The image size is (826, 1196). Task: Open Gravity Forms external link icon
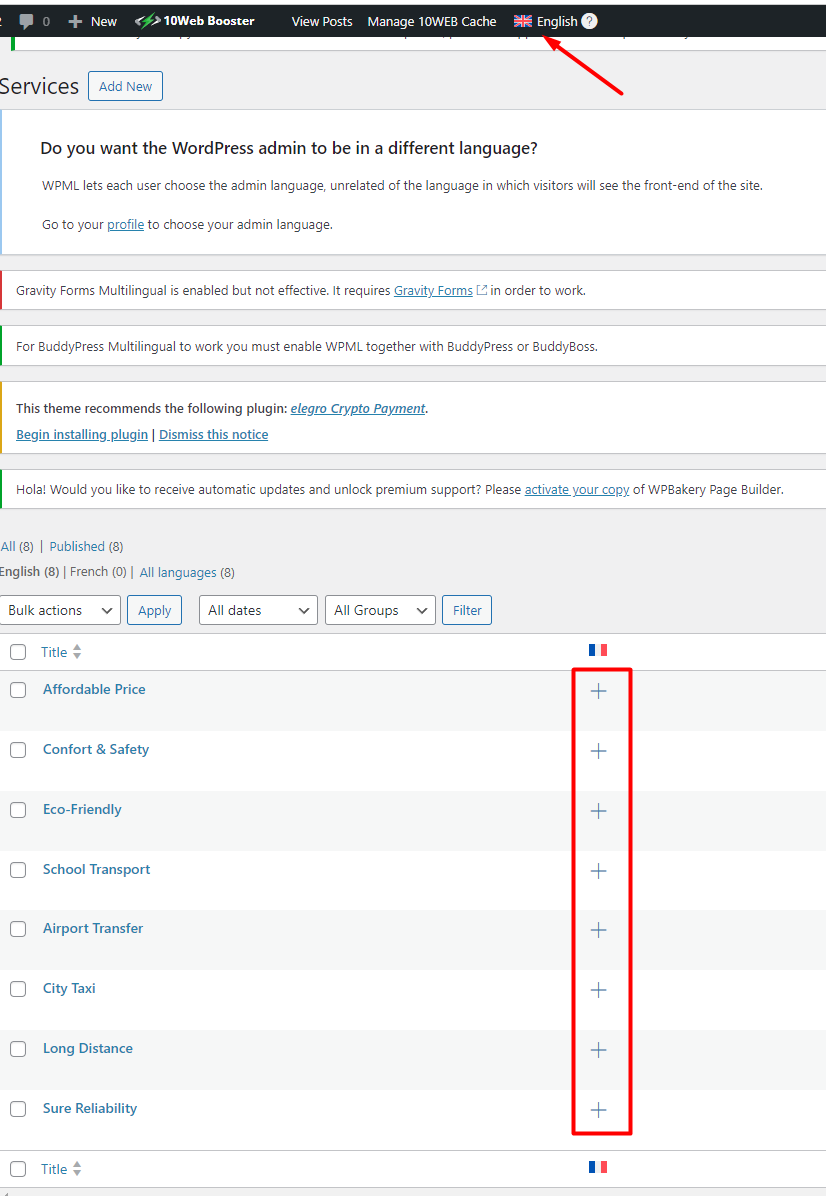481,290
